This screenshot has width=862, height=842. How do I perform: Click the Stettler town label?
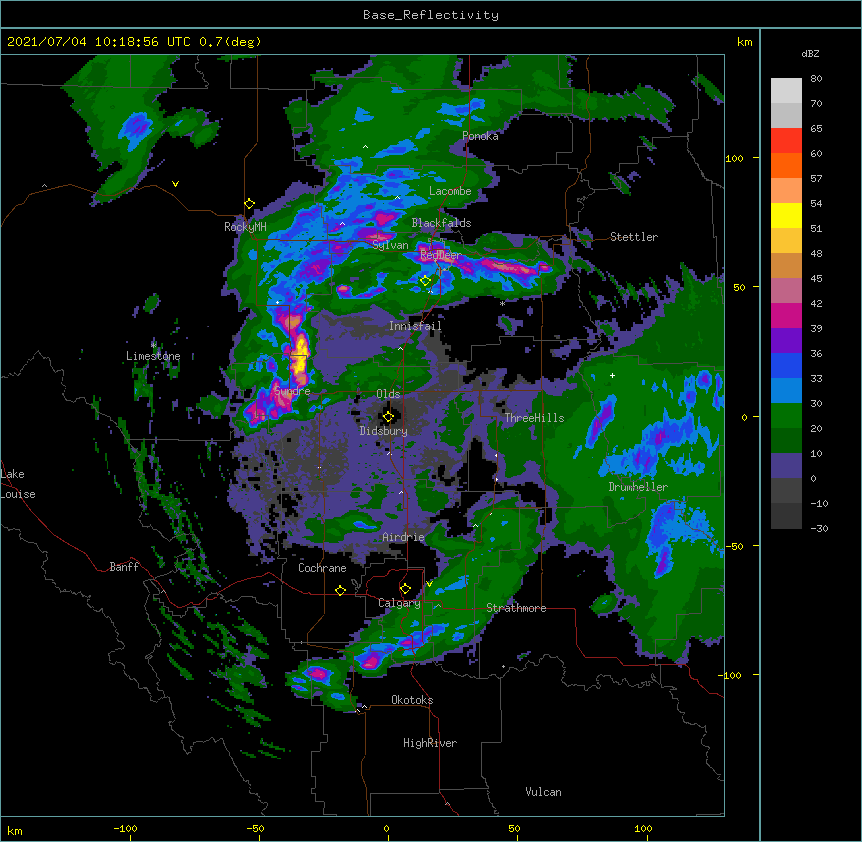tap(634, 237)
